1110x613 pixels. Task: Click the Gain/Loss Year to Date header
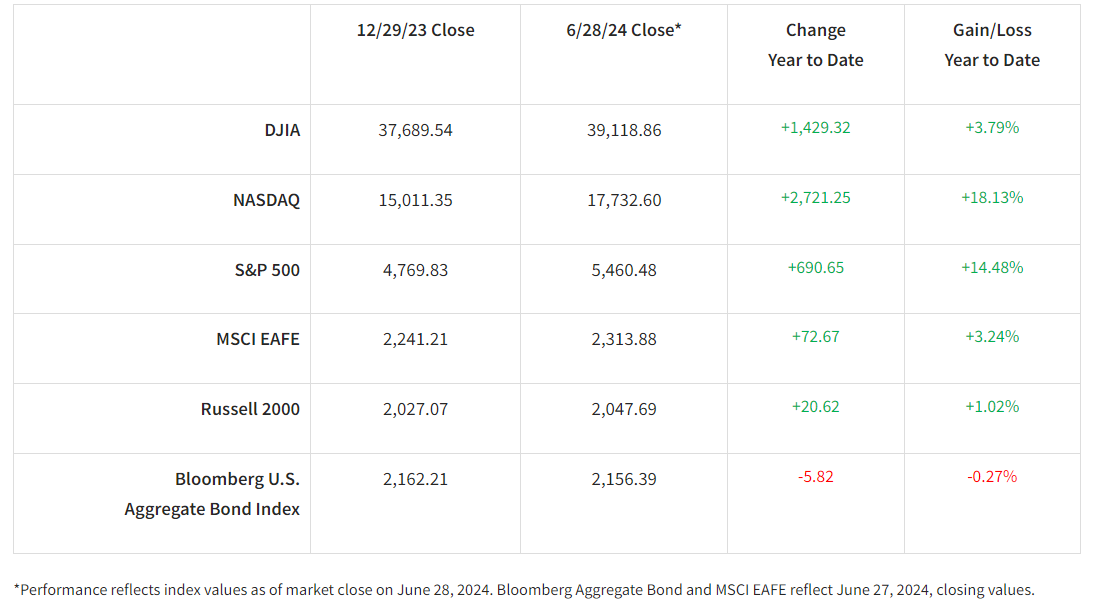click(992, 45)
